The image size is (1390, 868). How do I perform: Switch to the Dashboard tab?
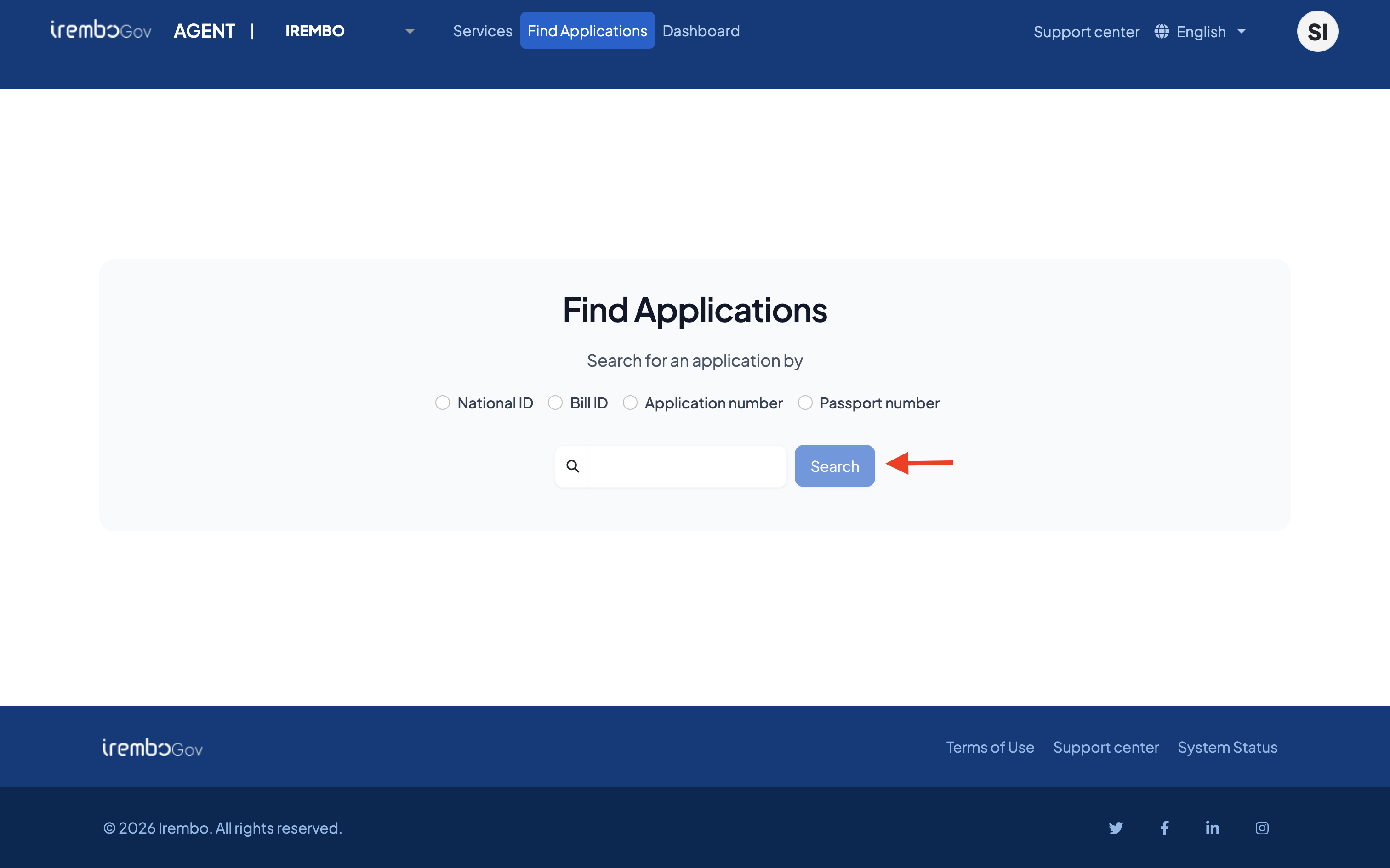pyautogui.click(x=701, y=31)
